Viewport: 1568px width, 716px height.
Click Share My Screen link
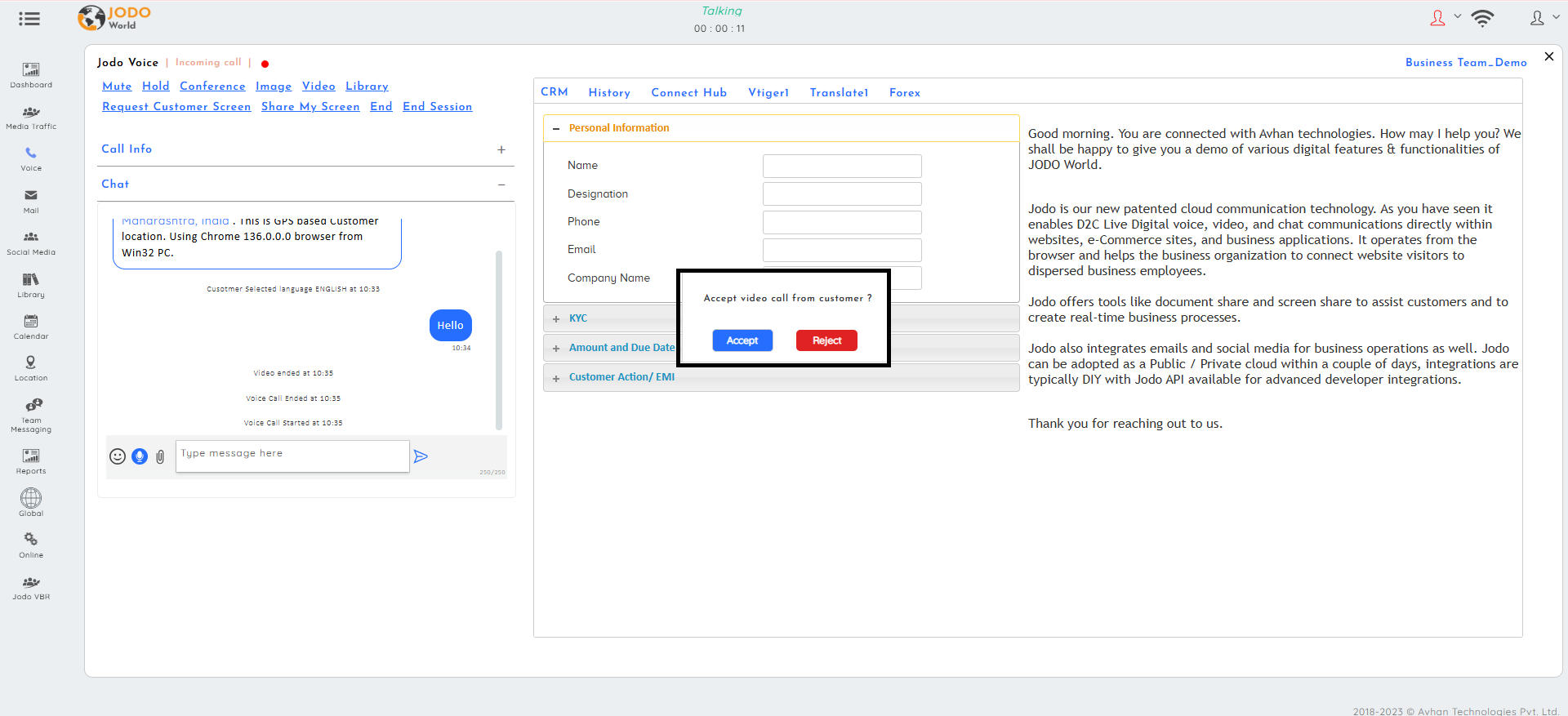(310, 106)
